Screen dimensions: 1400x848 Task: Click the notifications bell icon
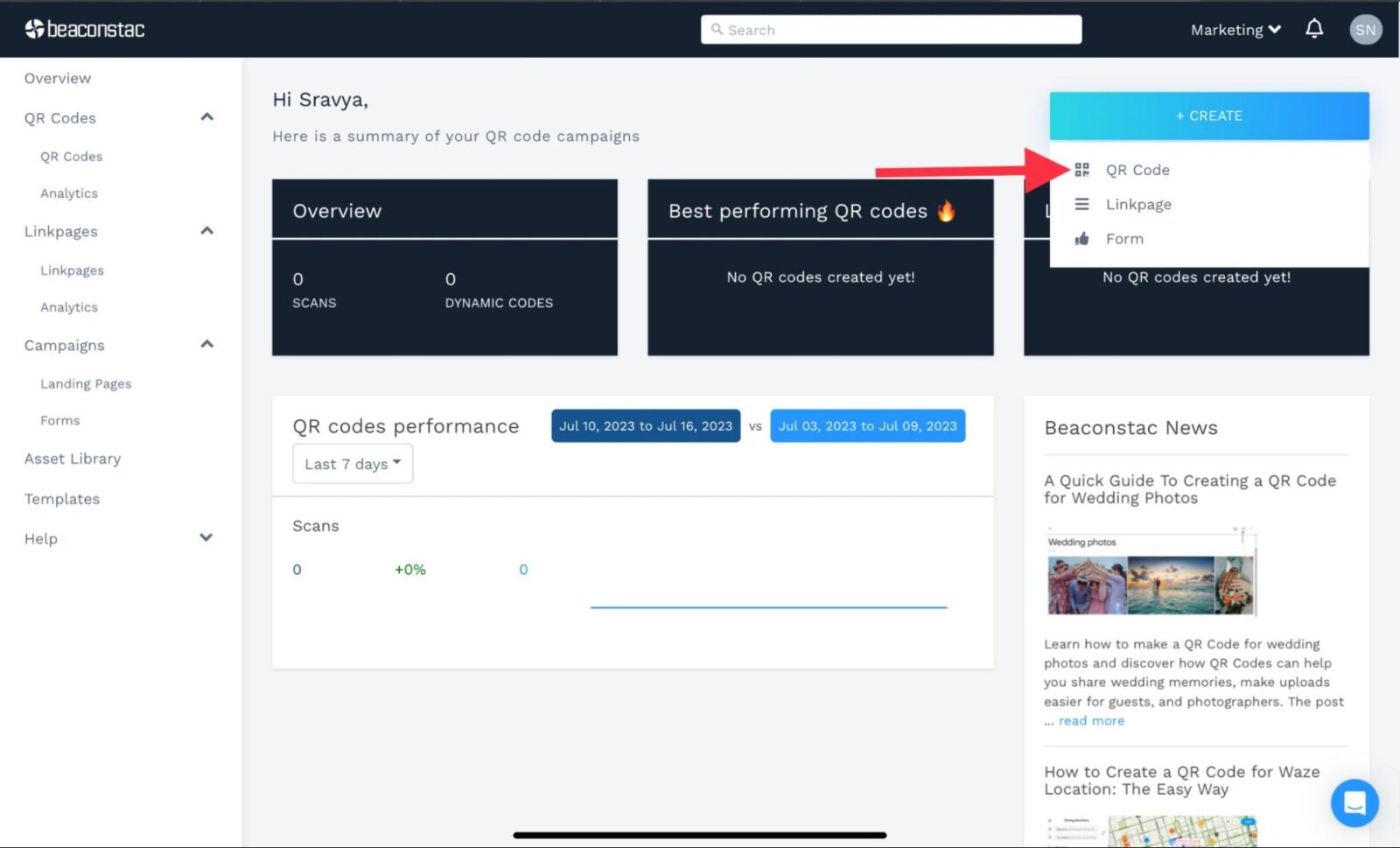coord(1313,29)
